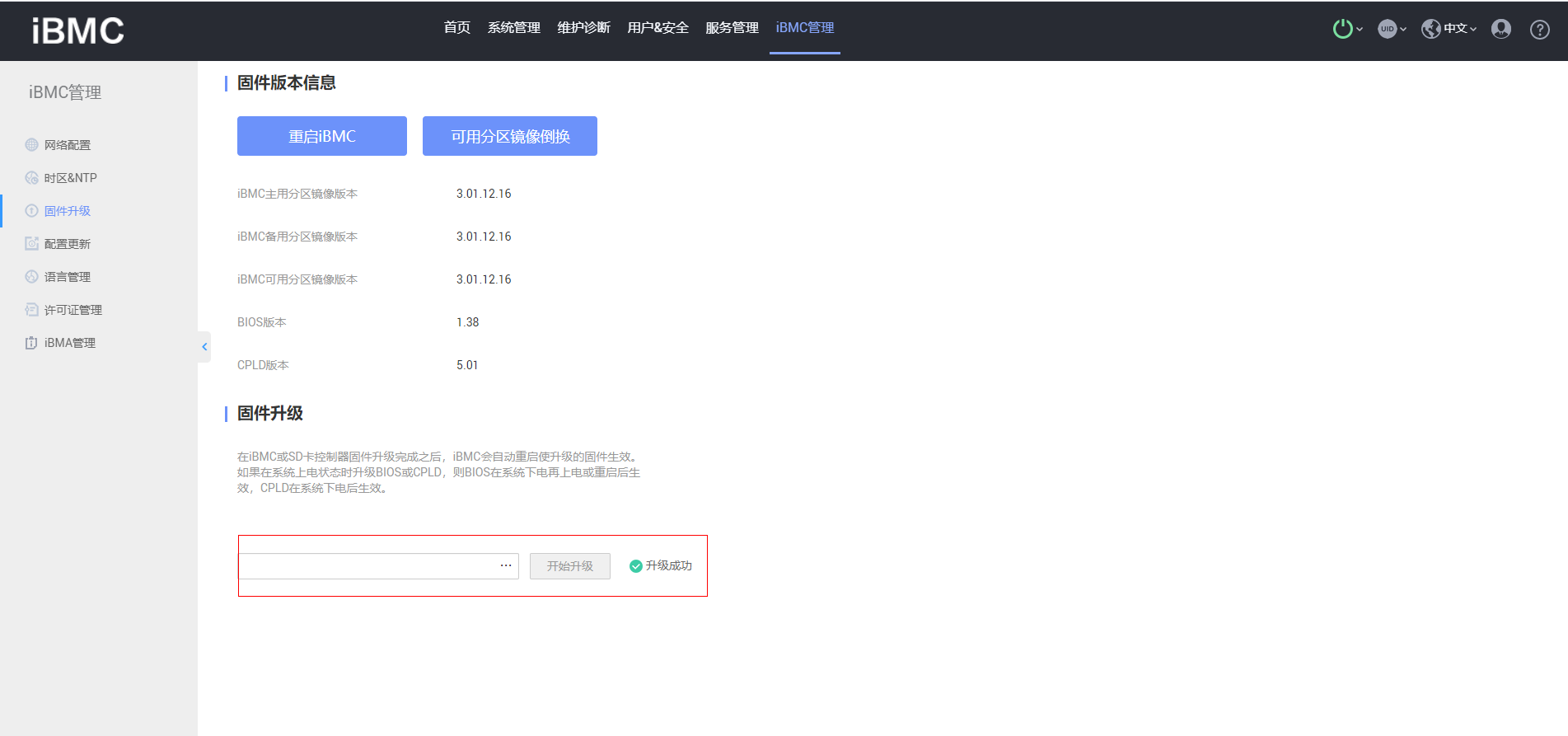Viewport: 1568px width, 736px height.
Task: Open the 系统管理 menu
Action: (x=513, y=28)
